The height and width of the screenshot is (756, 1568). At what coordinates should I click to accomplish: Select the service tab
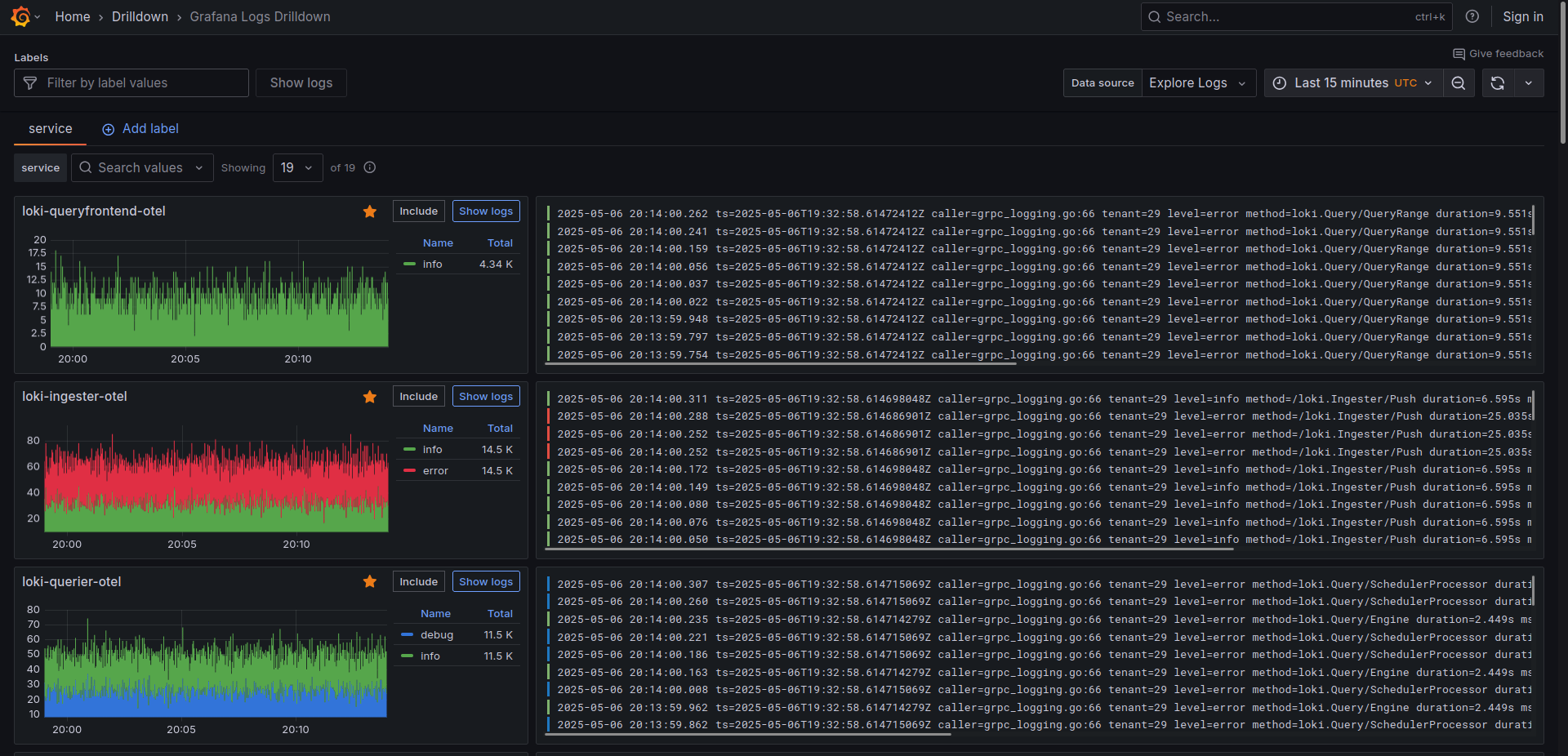tap(50, 129)
